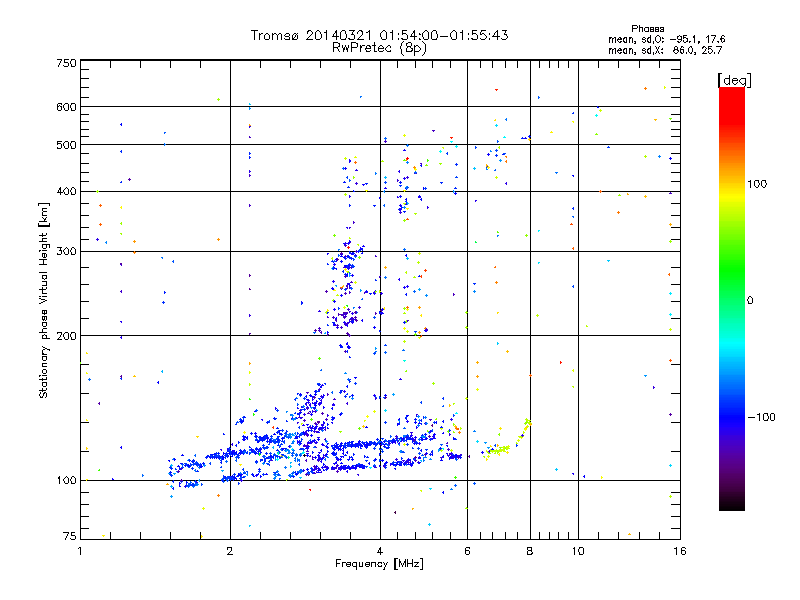The width and height of the screenshot is (800, 600).
Task: Click the y-axis tick '750'
Action: (x=66, y=63)
